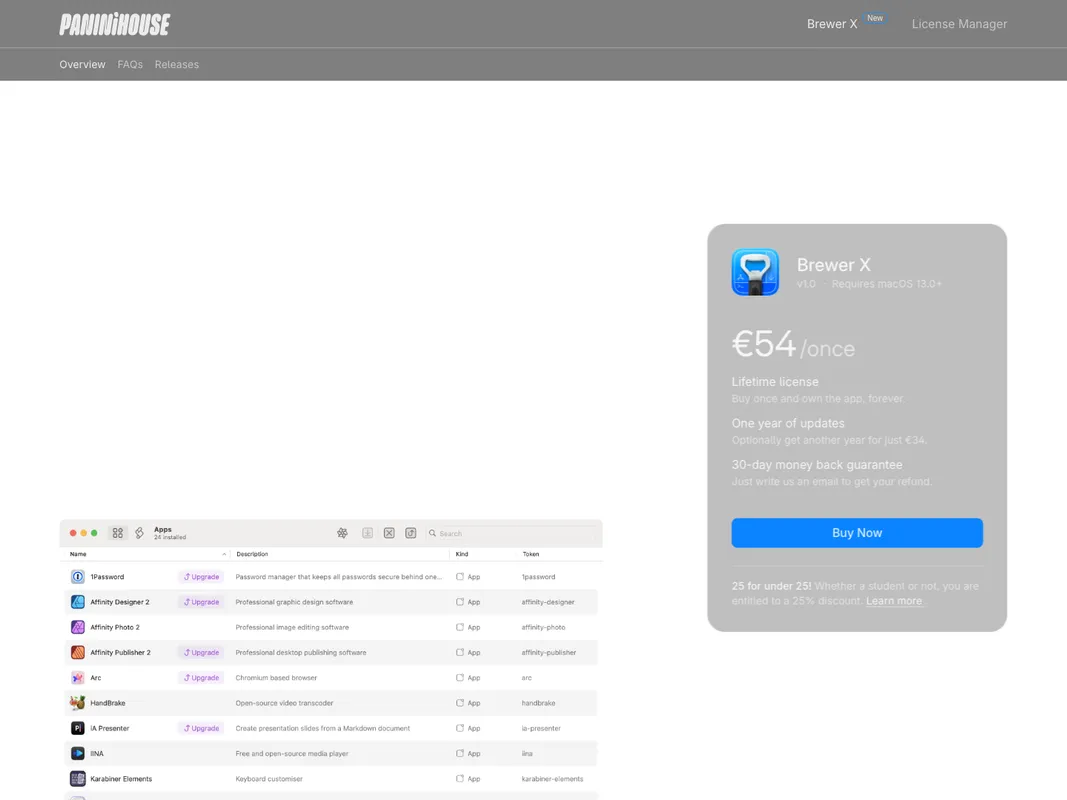Click the 1Password app icon
Screen dimensions: 1067x800
(x=78, y=577)
